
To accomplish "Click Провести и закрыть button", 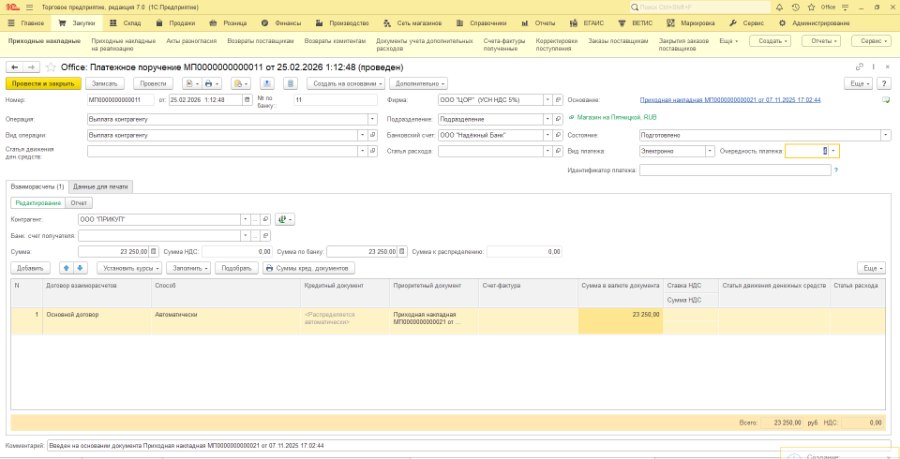I will tap(44, 84).
